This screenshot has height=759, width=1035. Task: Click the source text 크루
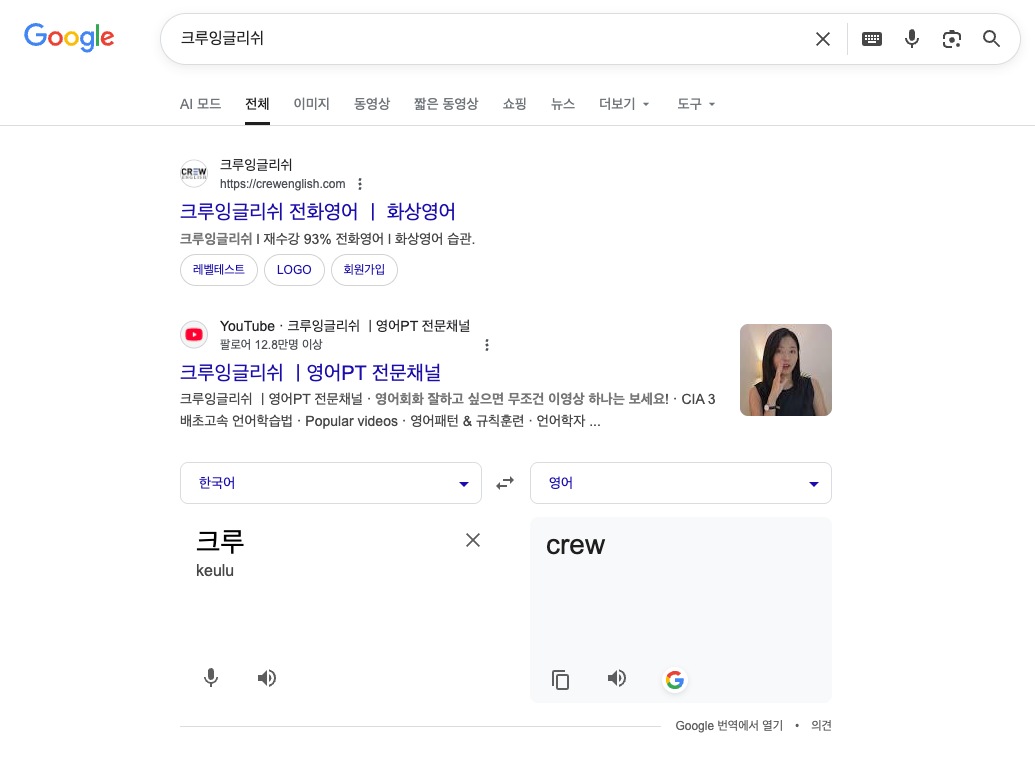220,541
